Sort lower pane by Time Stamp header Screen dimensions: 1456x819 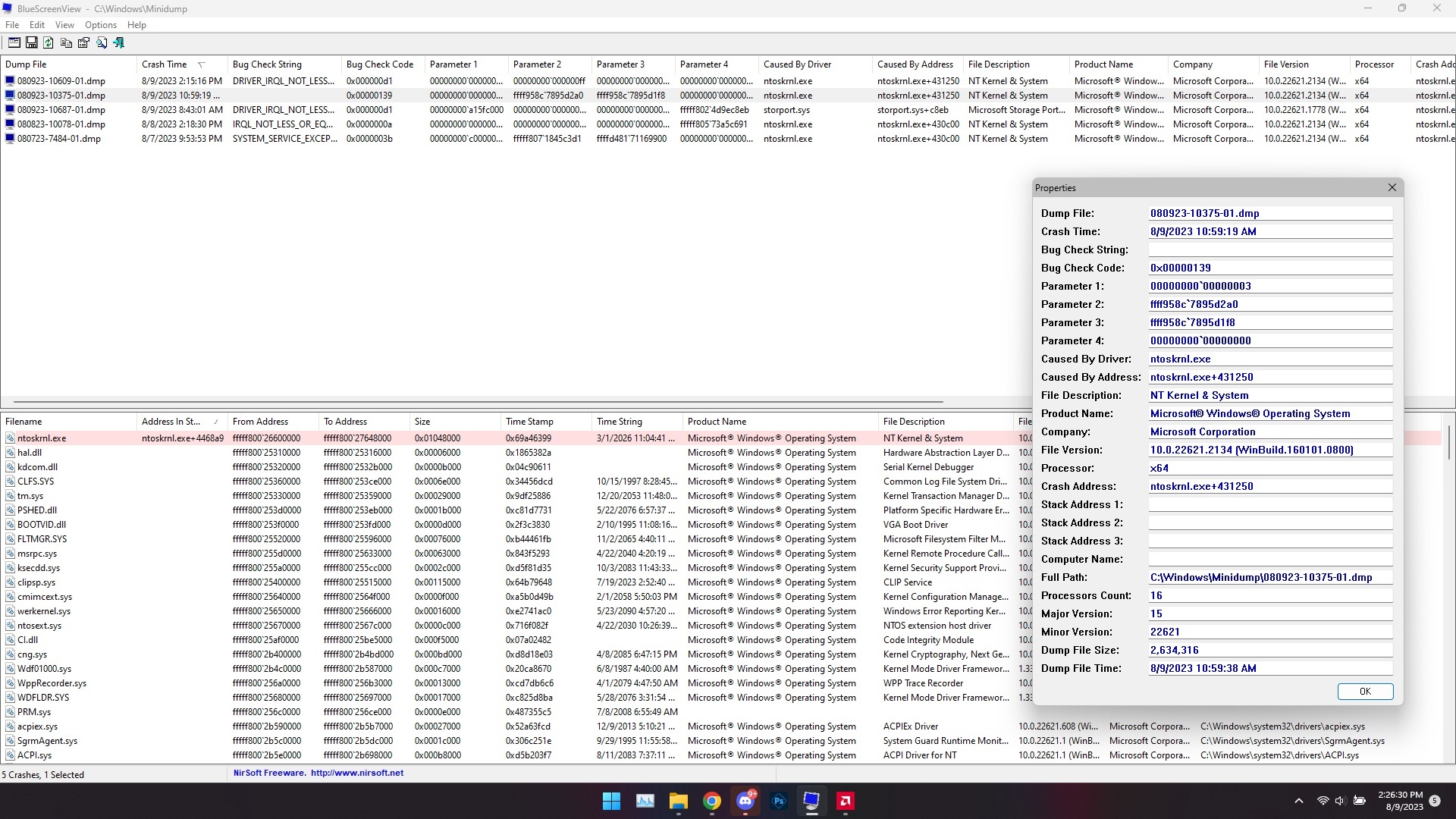[x=546, y=422]
